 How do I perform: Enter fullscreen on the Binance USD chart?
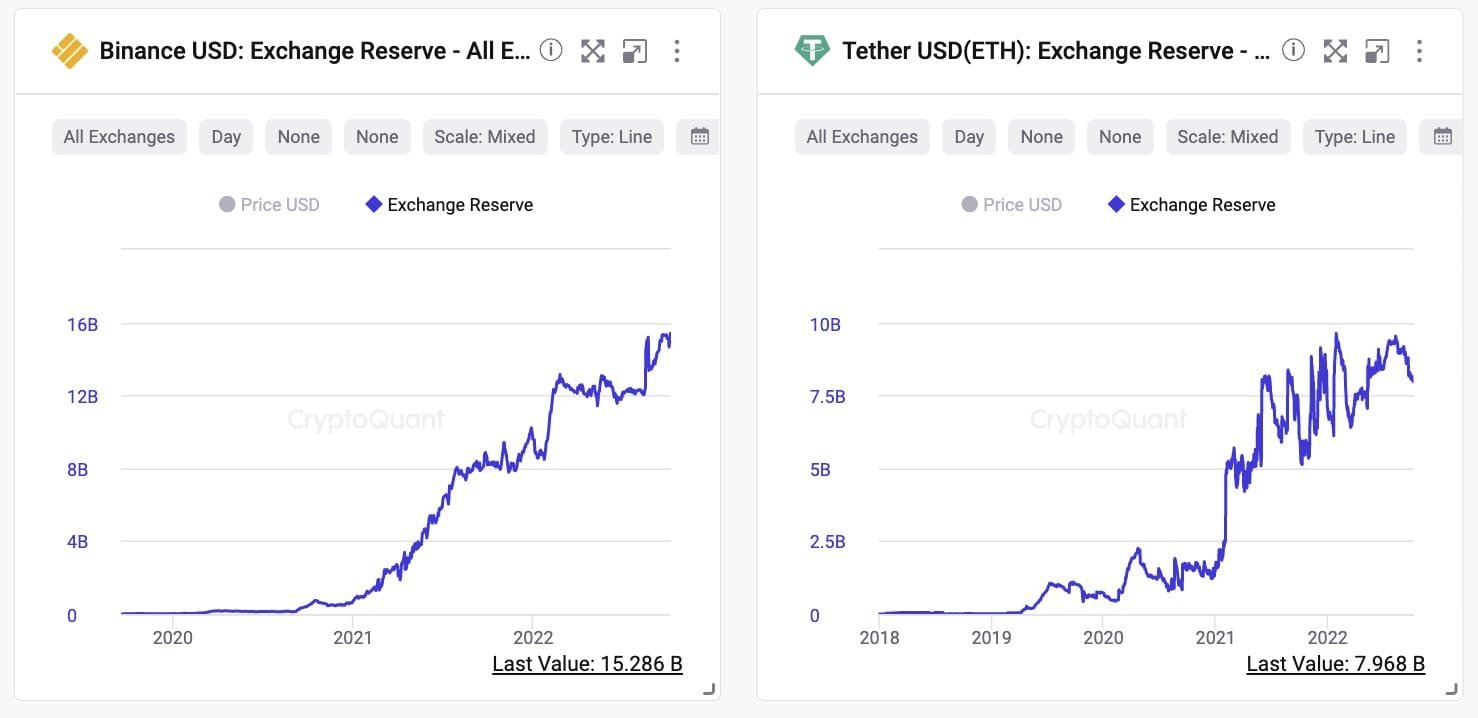[x=593, y=50]
